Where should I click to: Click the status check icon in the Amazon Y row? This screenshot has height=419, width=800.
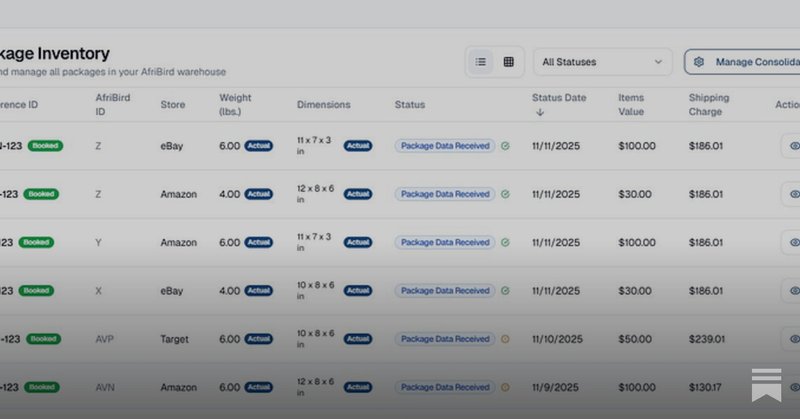(x=505, y=242)
